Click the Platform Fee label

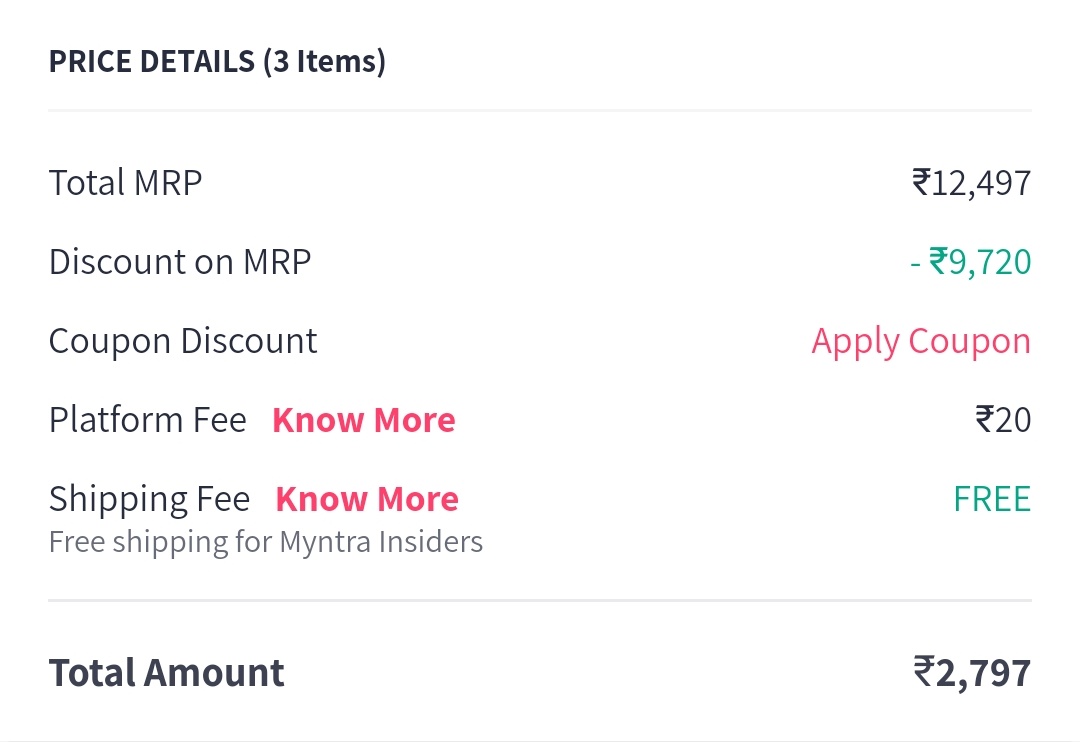147,420
